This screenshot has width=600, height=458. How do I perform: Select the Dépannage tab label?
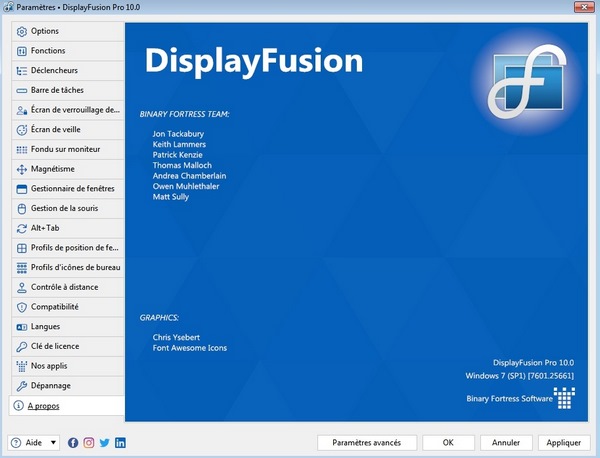pos(51,386)
